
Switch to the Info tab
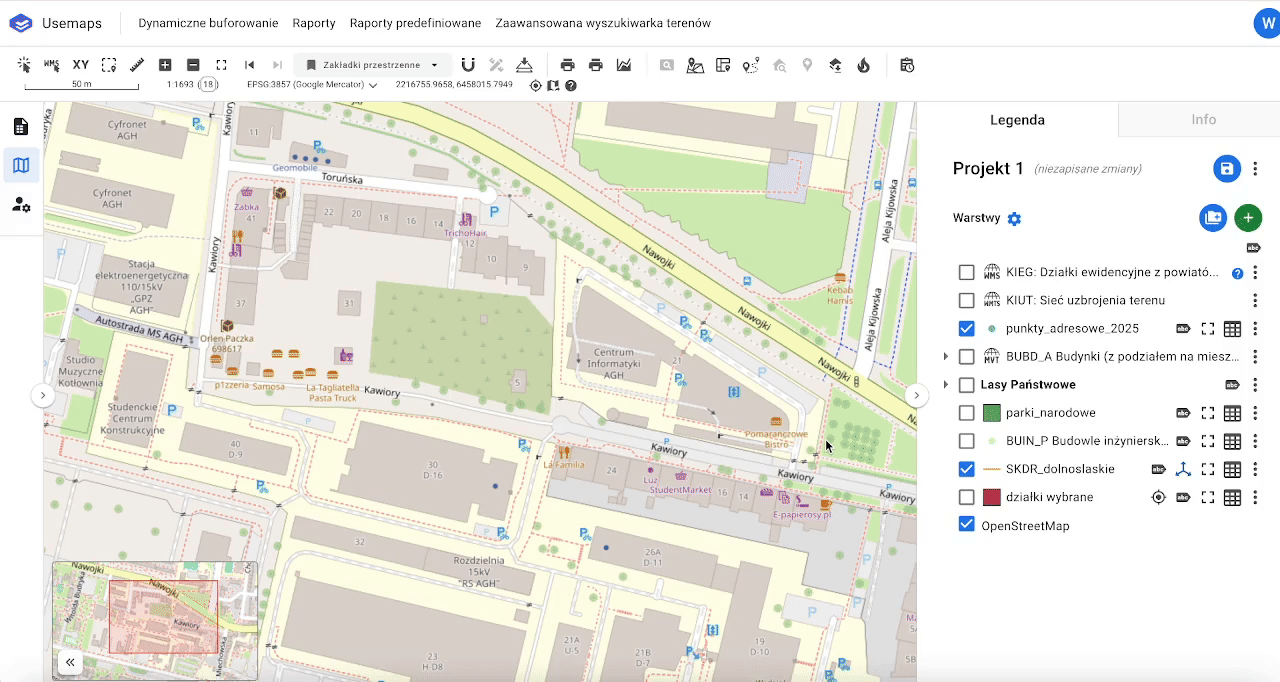[x=1203, y=120]
